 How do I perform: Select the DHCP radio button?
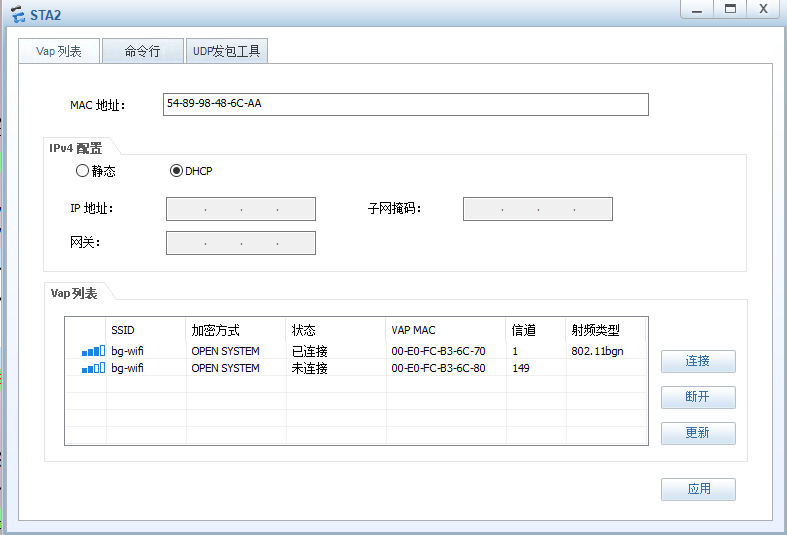(x=176, y=171)
